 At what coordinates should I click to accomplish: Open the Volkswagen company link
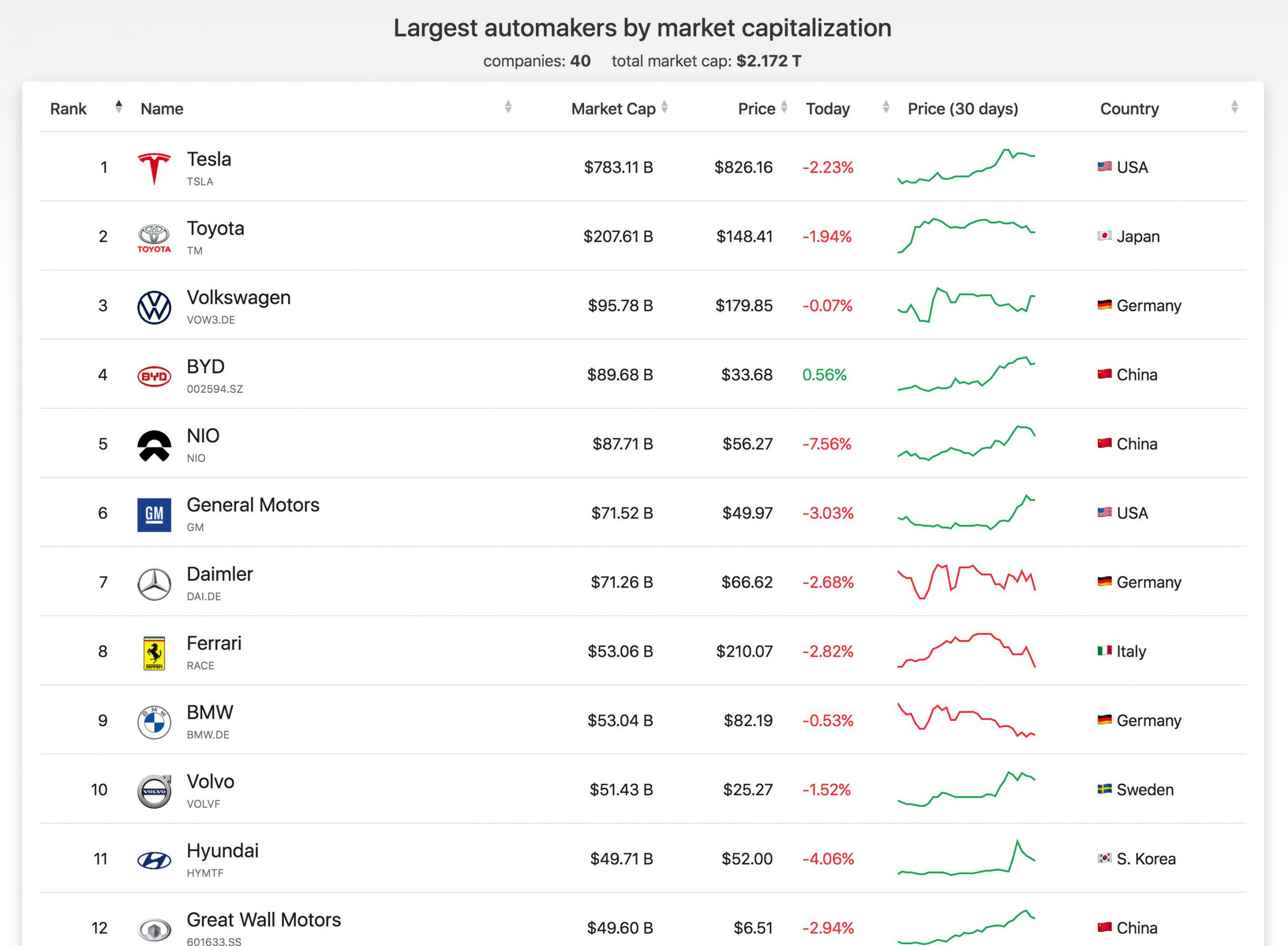239,298
